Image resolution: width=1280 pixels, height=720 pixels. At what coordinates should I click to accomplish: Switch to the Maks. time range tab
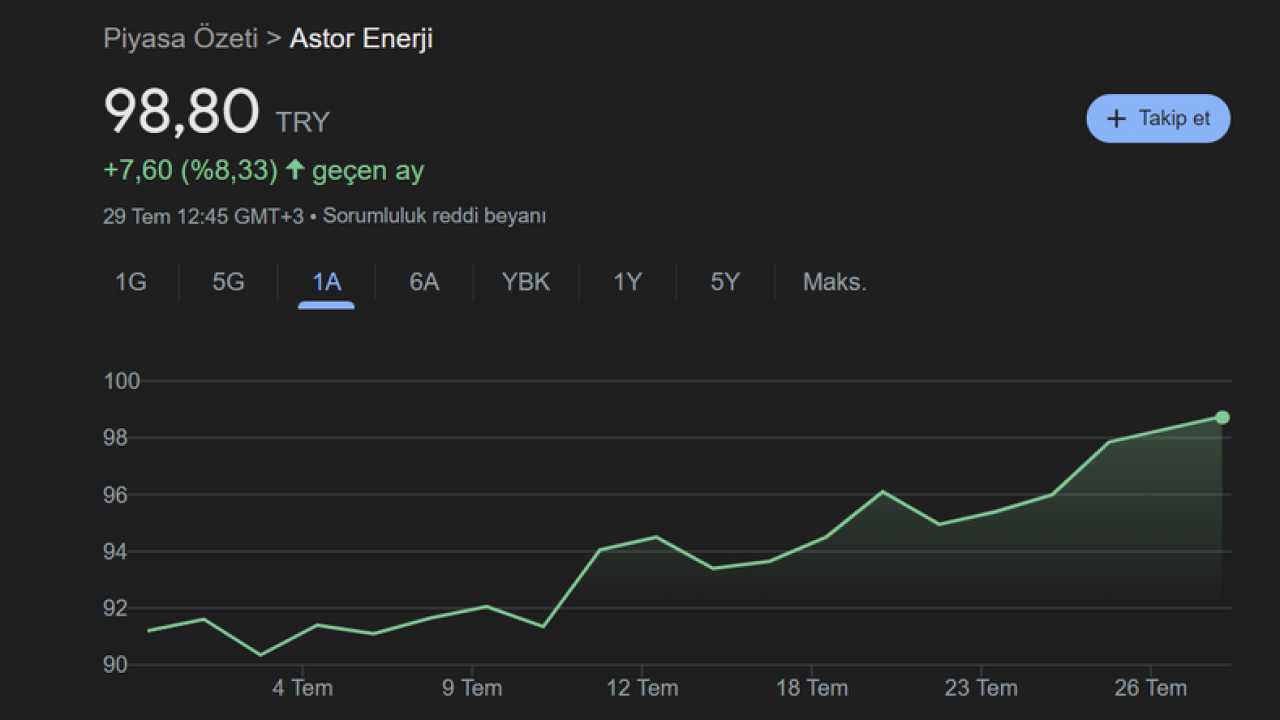click(835, 282)
